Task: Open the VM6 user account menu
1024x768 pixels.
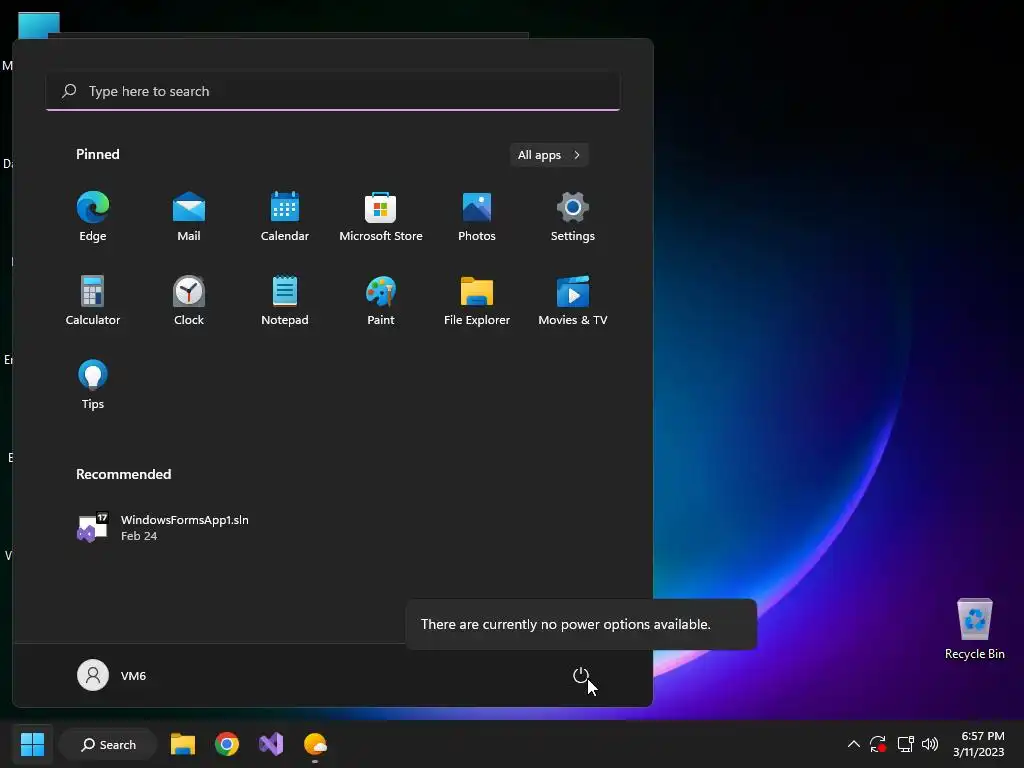Action: [112, 675]
